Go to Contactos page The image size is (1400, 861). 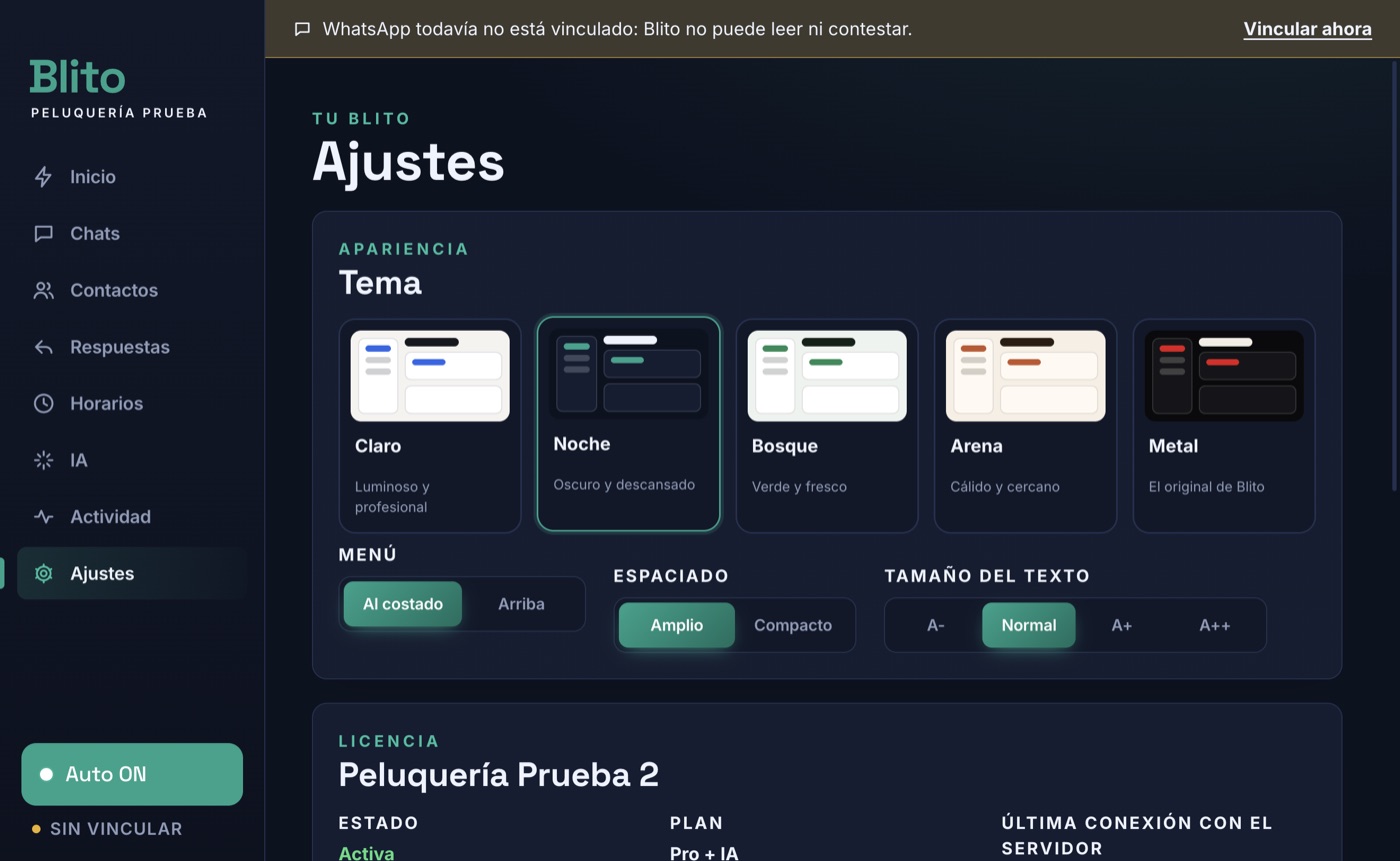(x=132, y=291)
